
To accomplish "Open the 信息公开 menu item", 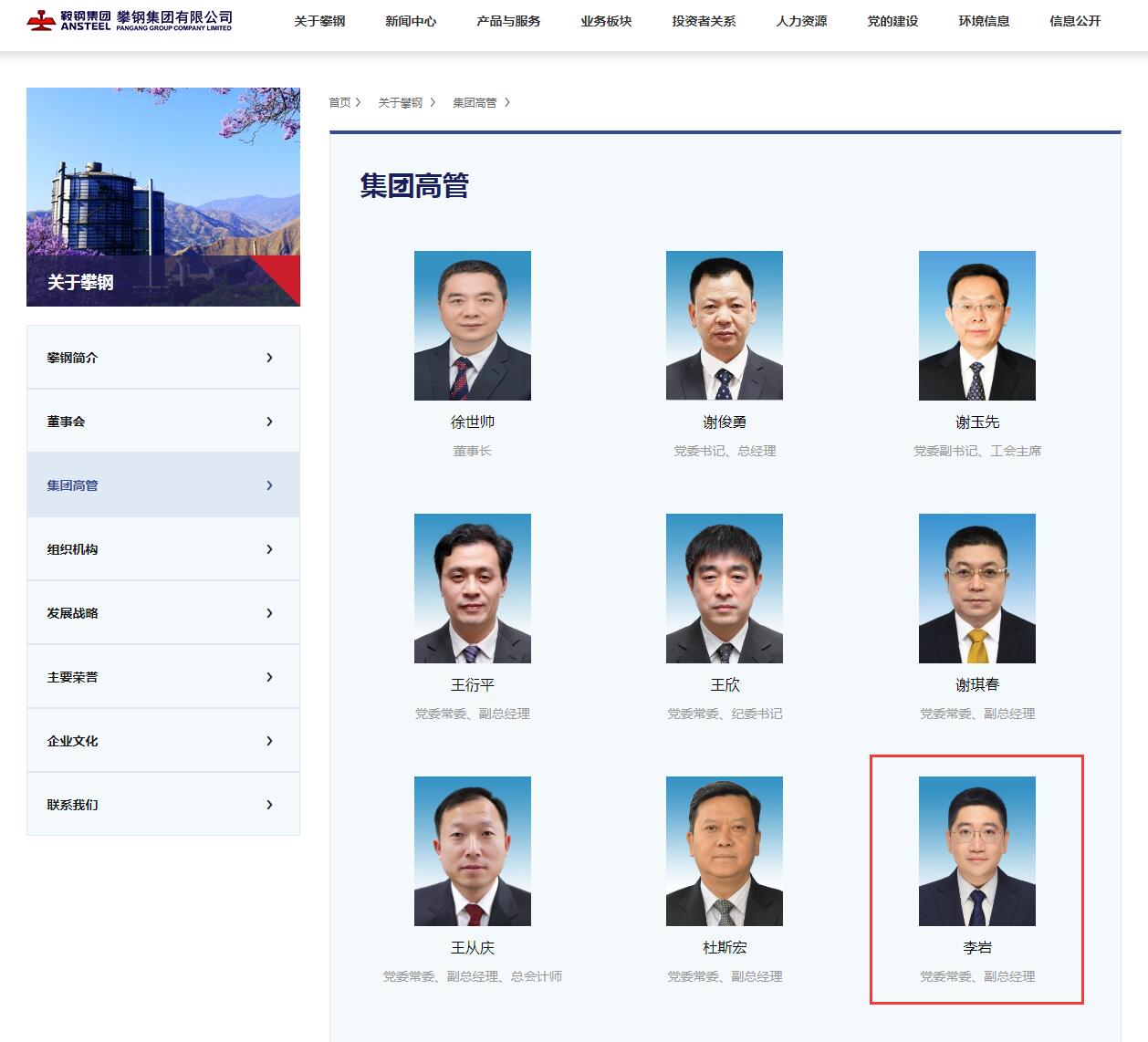I will pyautogui.click(x=1075, y=21).
